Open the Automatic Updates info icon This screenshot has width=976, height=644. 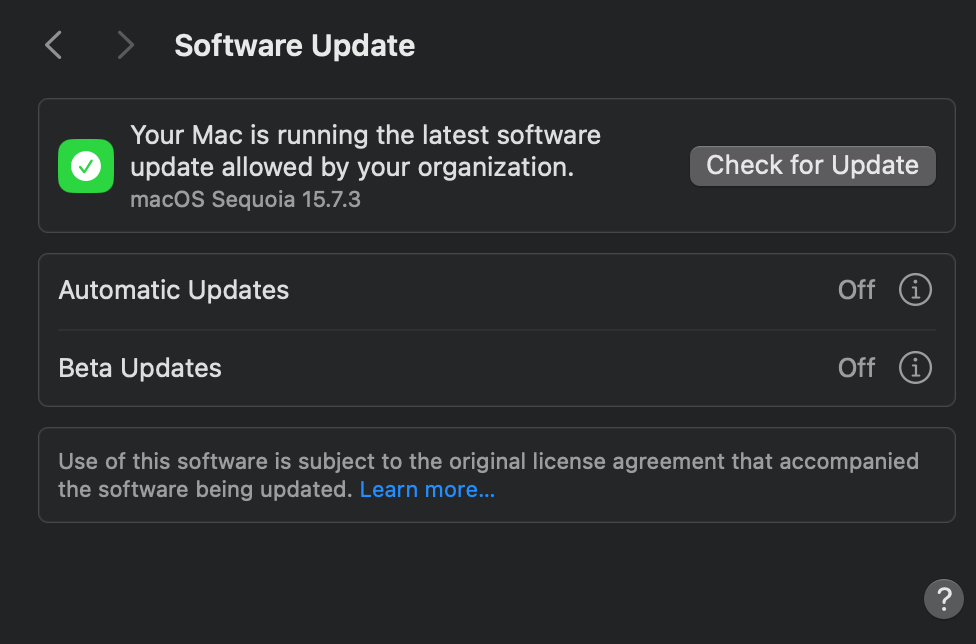(914, 289)
